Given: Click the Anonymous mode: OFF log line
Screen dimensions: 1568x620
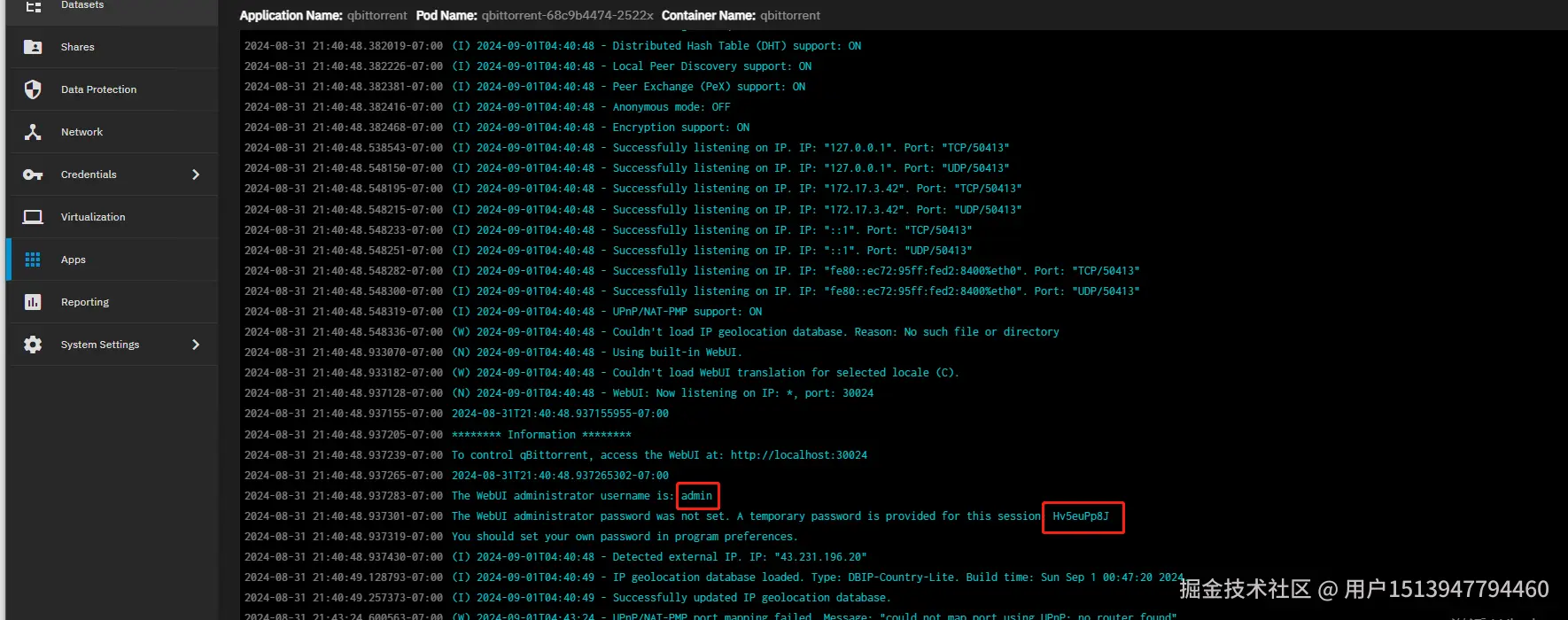Looking at the screenshot, I should (x=487, y=107).
